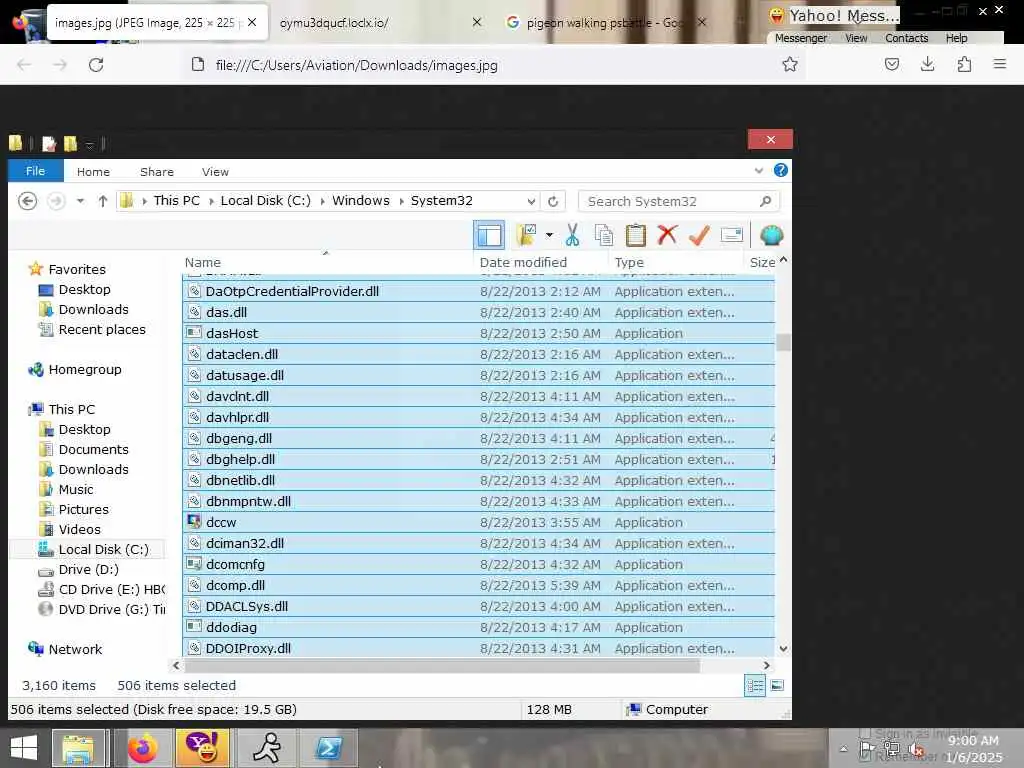The image size is (1024, 768).
Task: Toggle the navigation pane layout icon
Action: (488, 235)
